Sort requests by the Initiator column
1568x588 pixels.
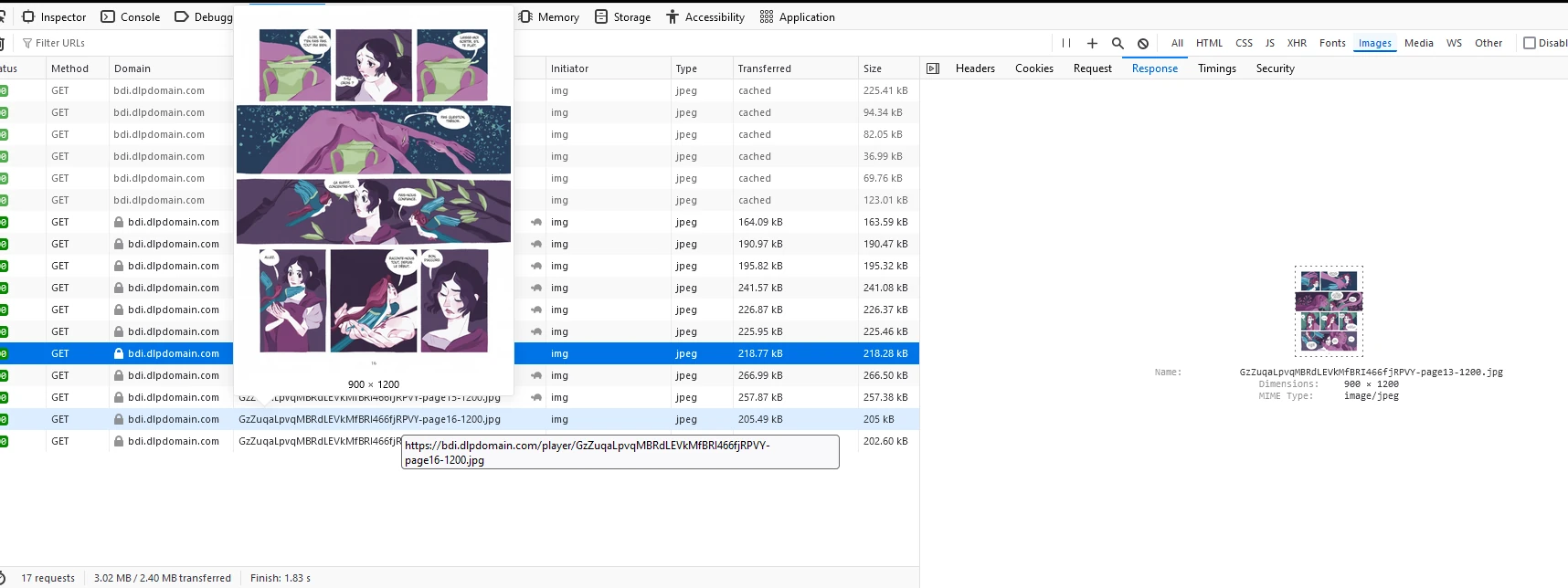pyautogui.click(x=607, y=68)
